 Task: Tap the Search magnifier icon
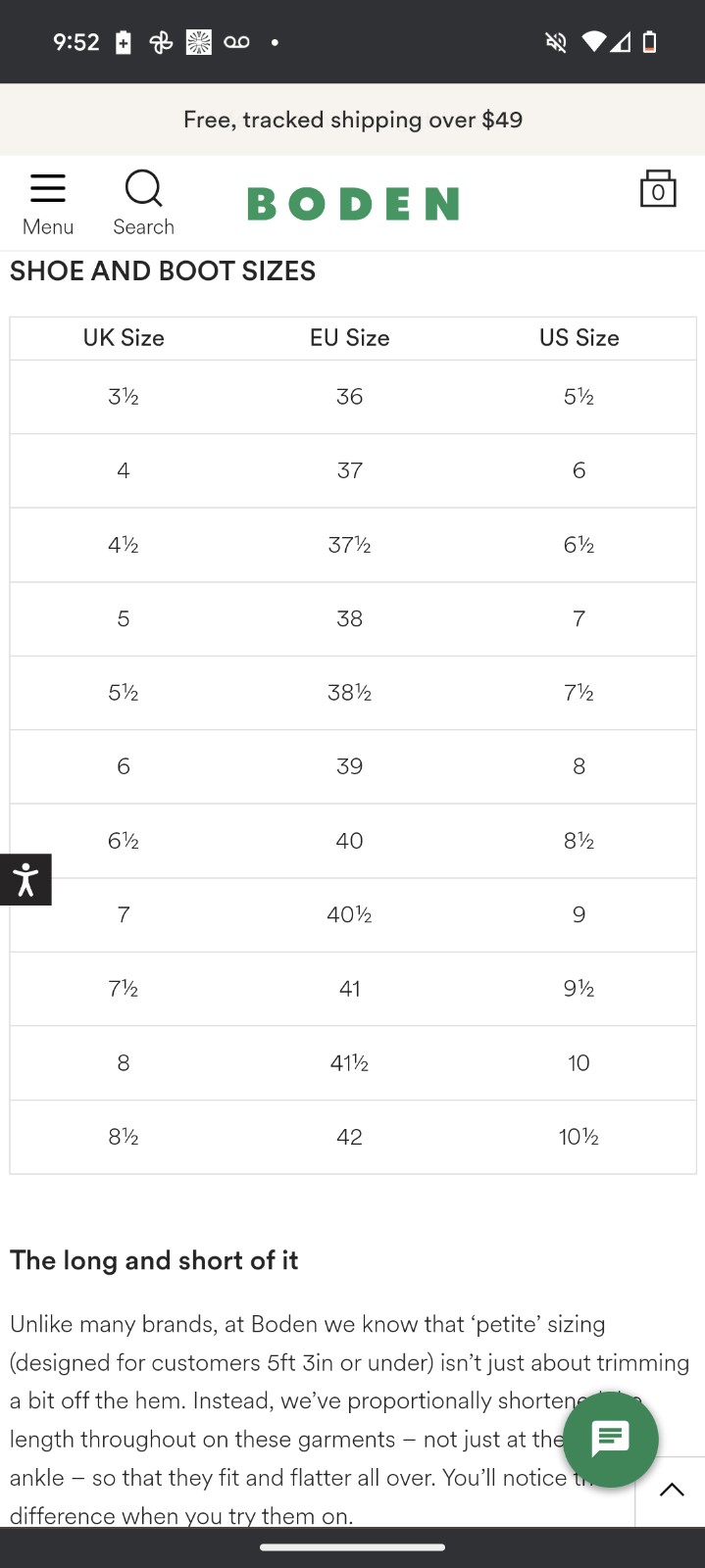[143, 188]
